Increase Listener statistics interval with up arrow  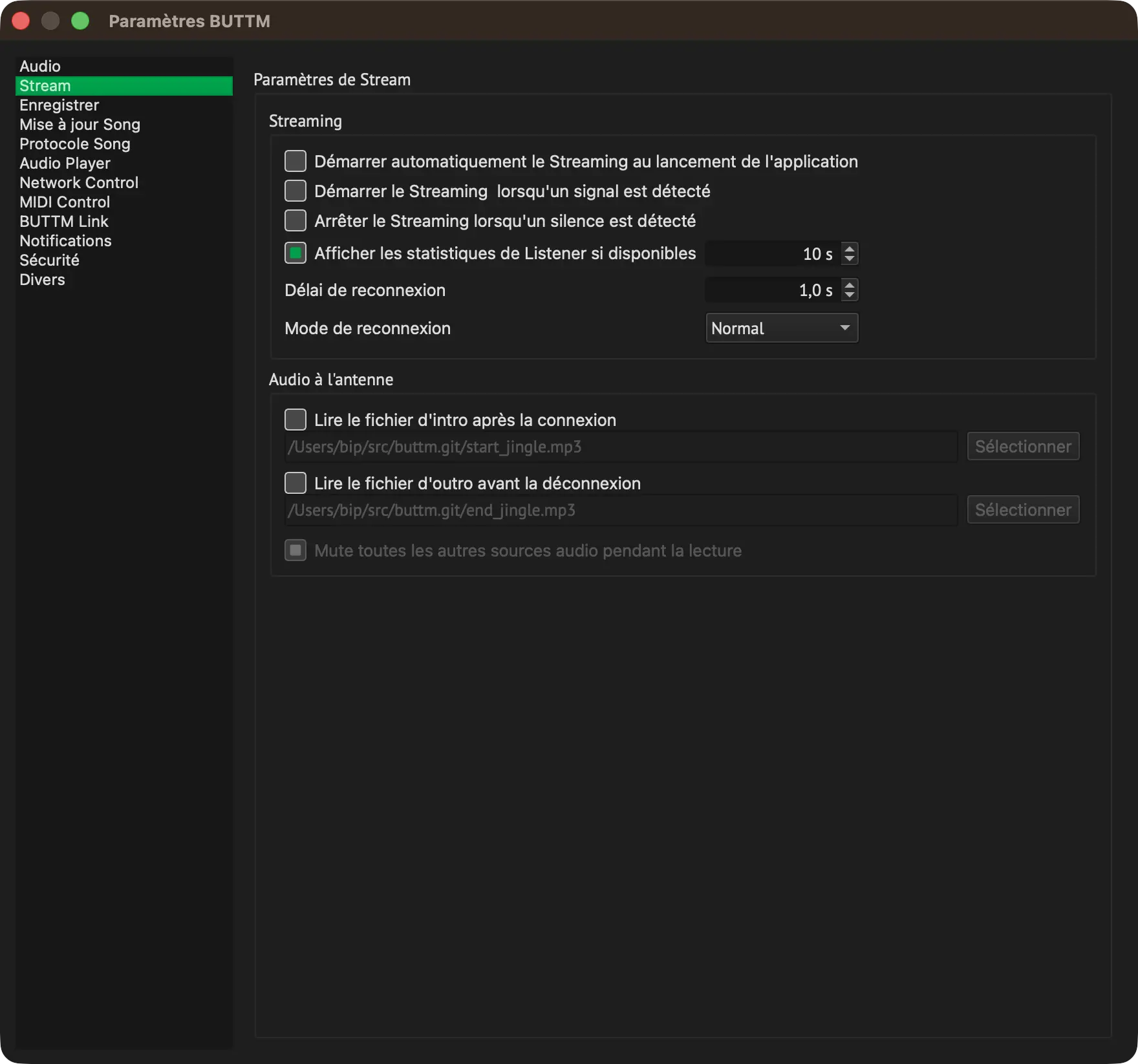[x=850, y=248]
